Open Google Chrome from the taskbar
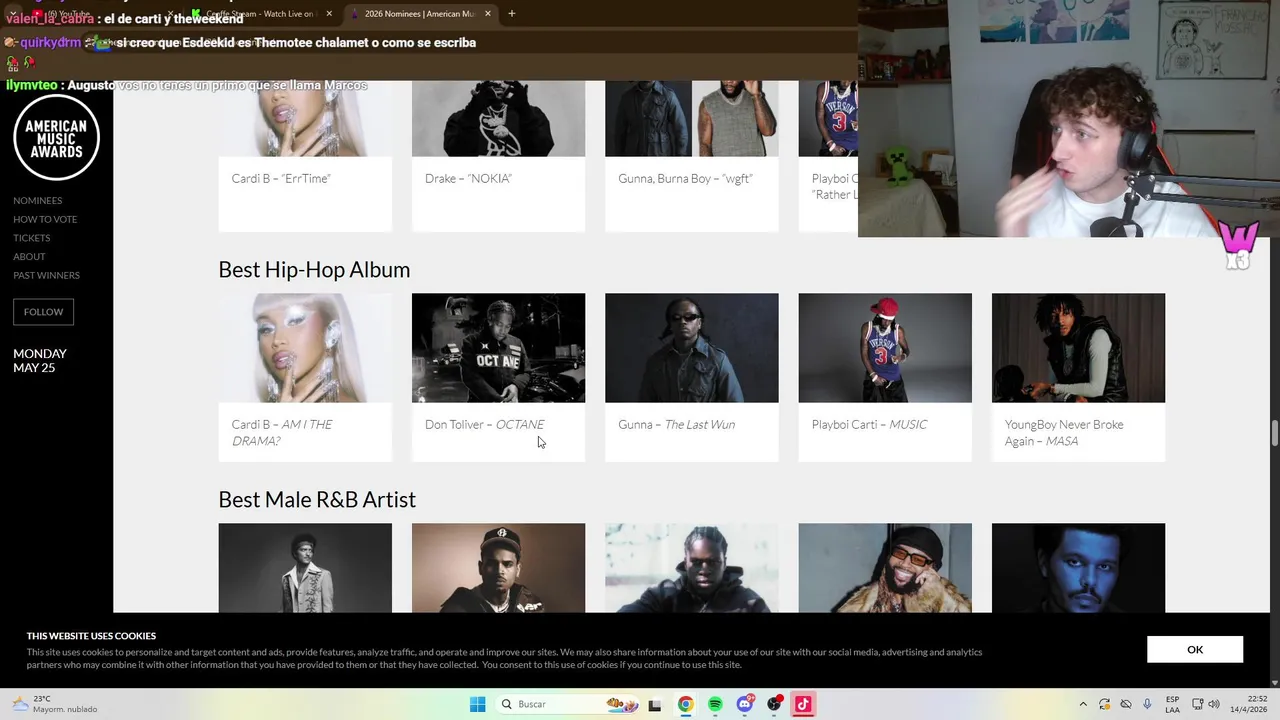Screen dimensions: 1280x720 pyautogui.click(x=685, y=704)
